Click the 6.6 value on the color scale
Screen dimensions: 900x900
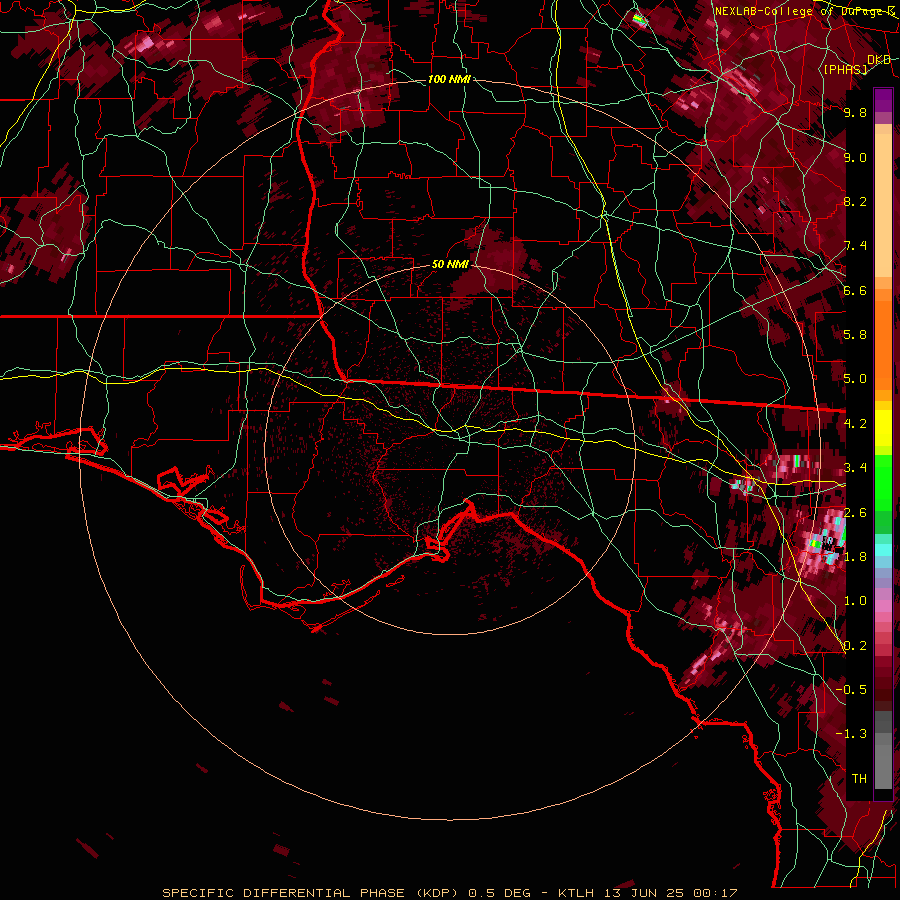(x=855, y=290)
